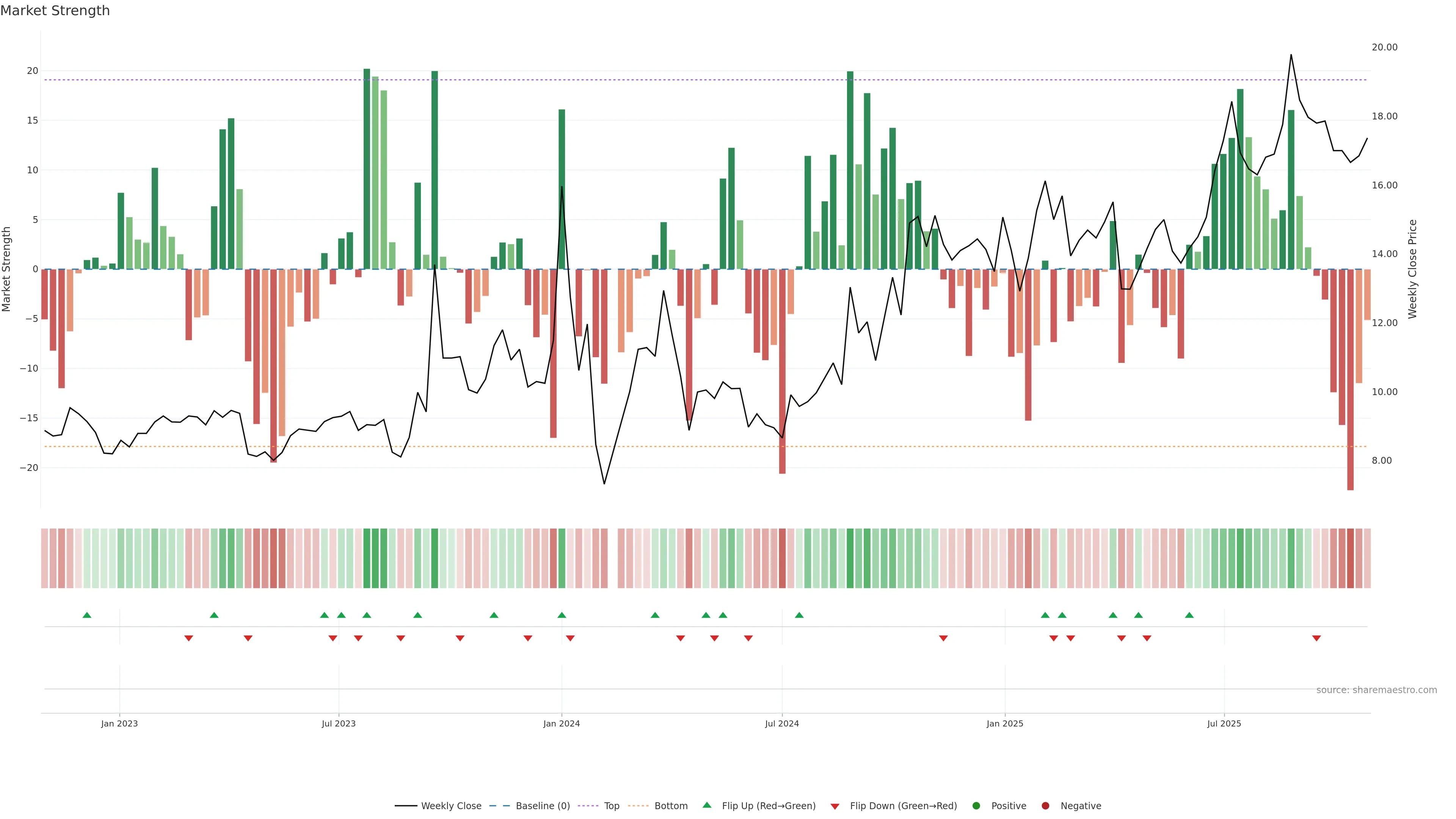Click the source: sharemaestro.com text
This screenshot has width=1456, height=819.
(x=1376, y=690)
